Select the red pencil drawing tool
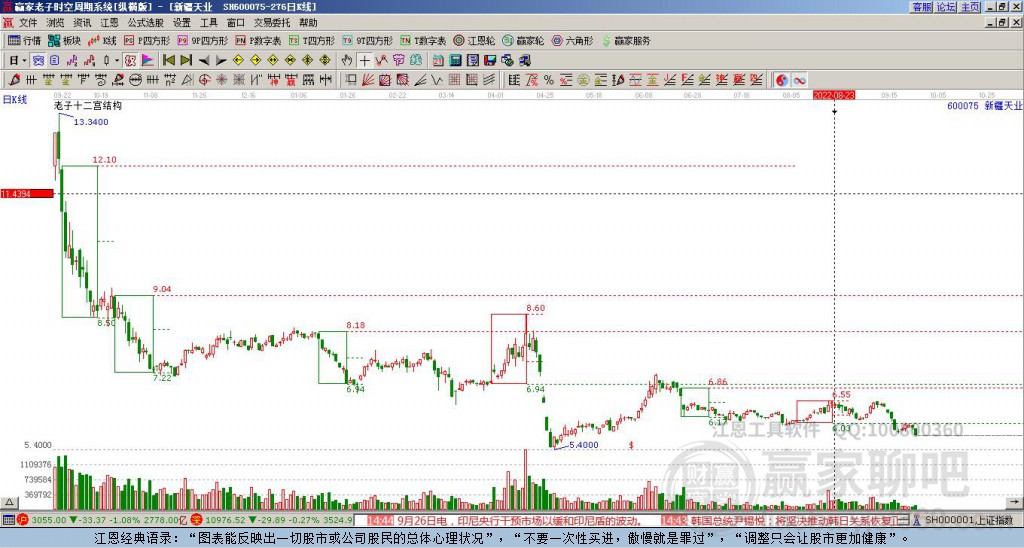1024x548 pixels. pos(13,80)
